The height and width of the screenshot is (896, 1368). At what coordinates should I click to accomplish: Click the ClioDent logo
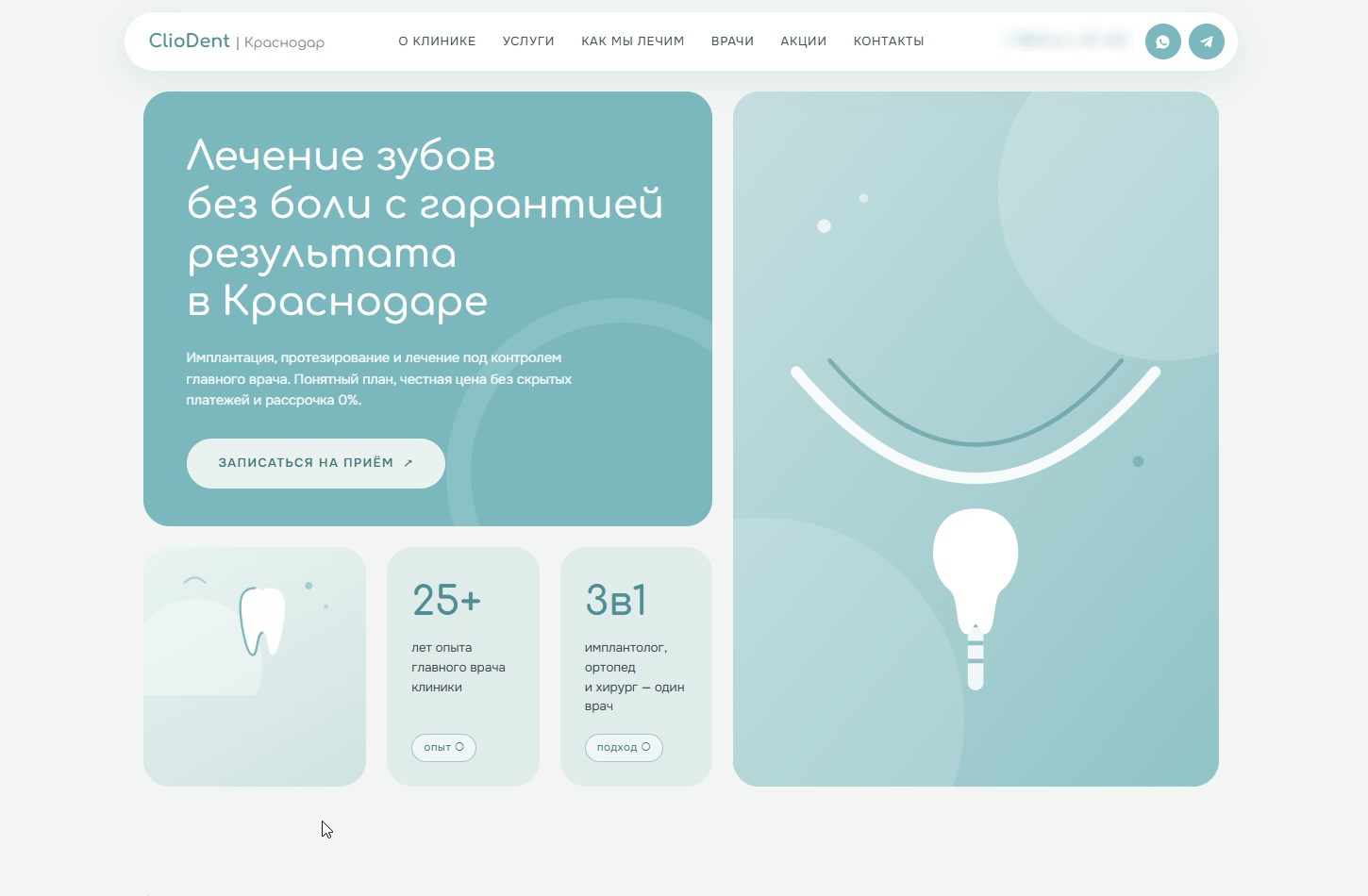(190, 41)
